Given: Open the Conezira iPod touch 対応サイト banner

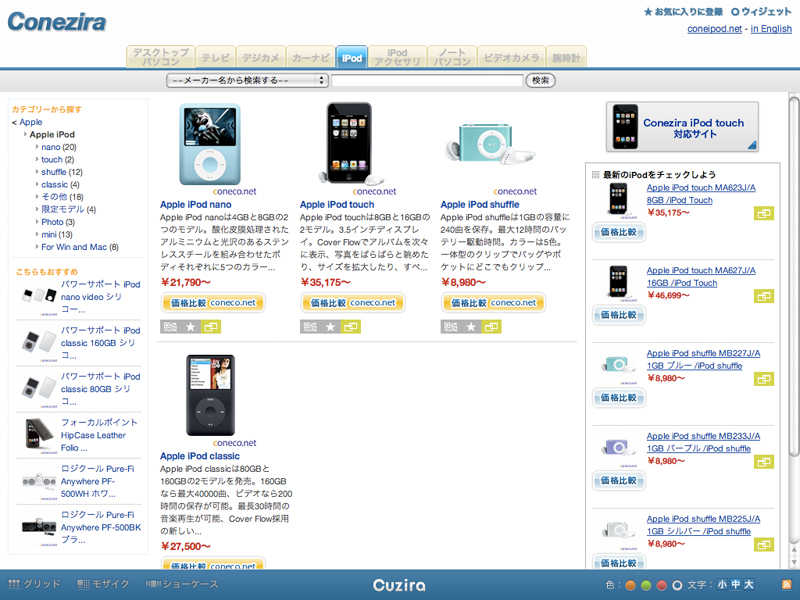Looking at the screenshot, I should tap(682, 127).
